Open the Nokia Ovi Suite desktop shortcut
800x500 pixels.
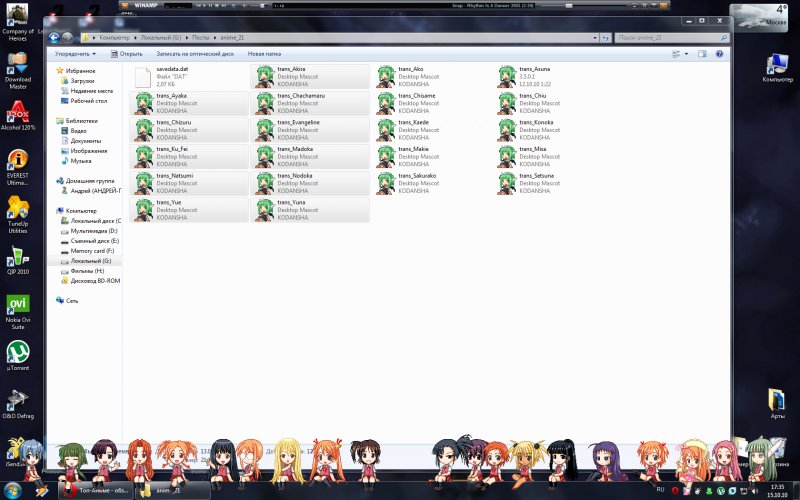[18, 312]
